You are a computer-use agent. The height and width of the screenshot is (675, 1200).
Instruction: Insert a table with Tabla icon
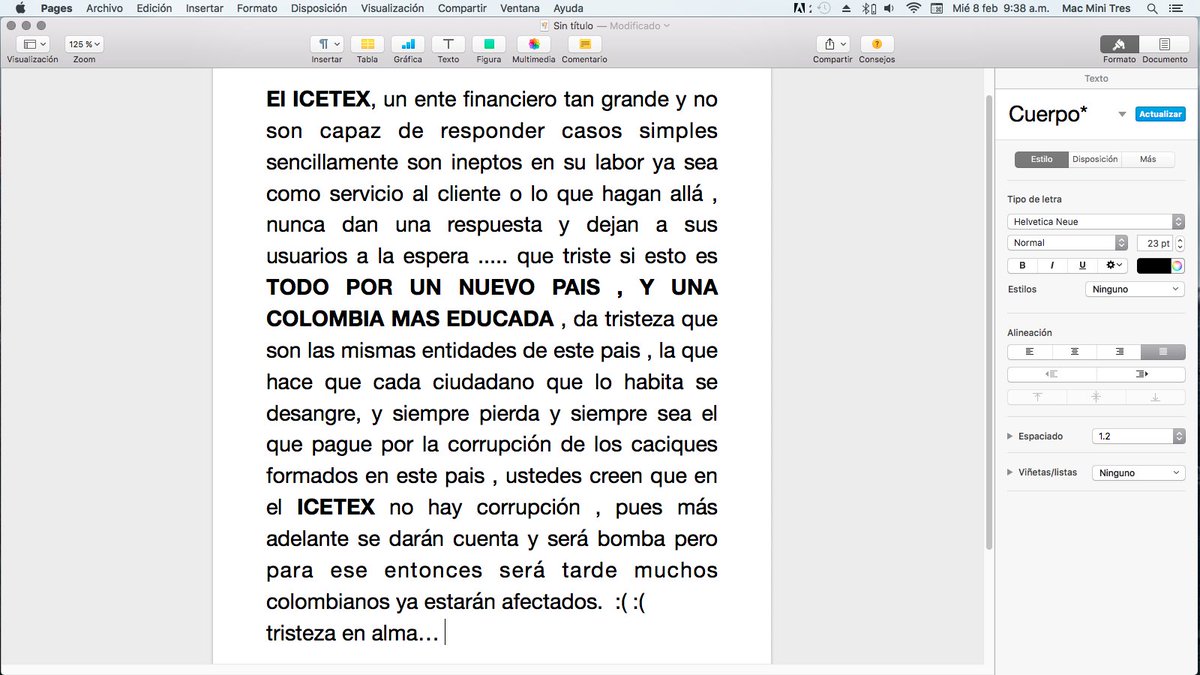point(367,44)
